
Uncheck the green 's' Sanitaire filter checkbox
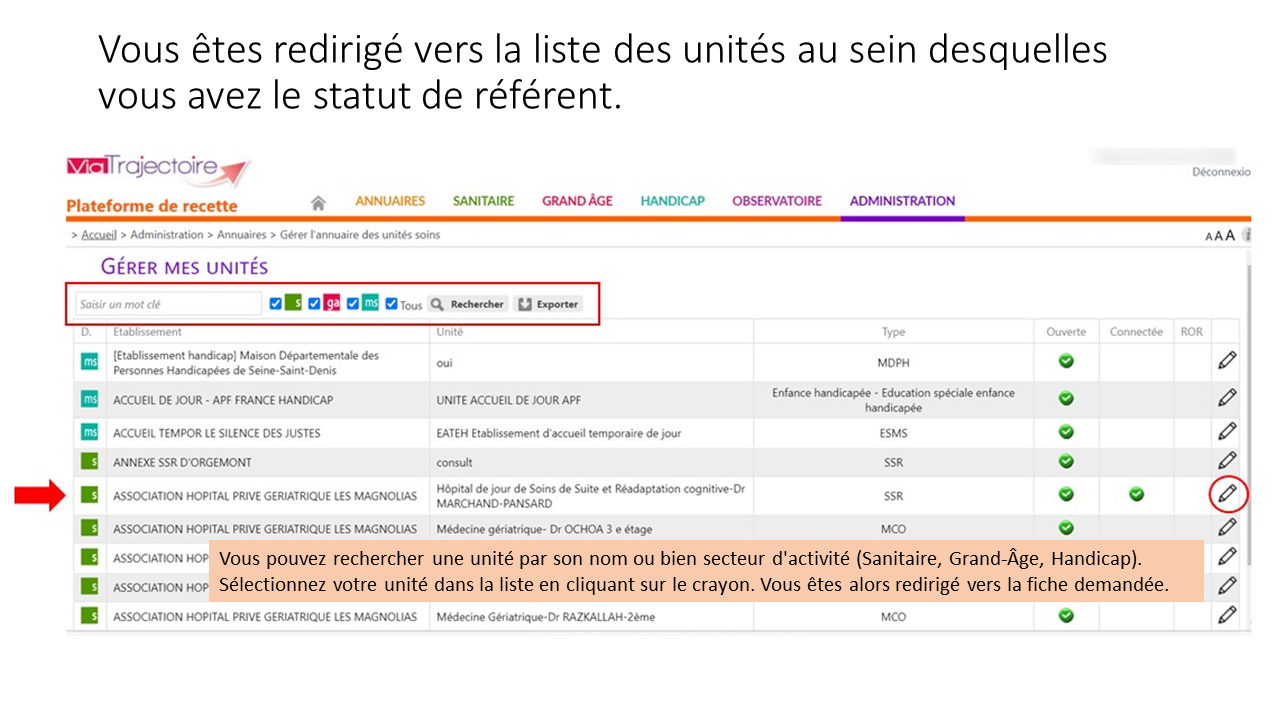pyautogui.click(x=276, y=304)
